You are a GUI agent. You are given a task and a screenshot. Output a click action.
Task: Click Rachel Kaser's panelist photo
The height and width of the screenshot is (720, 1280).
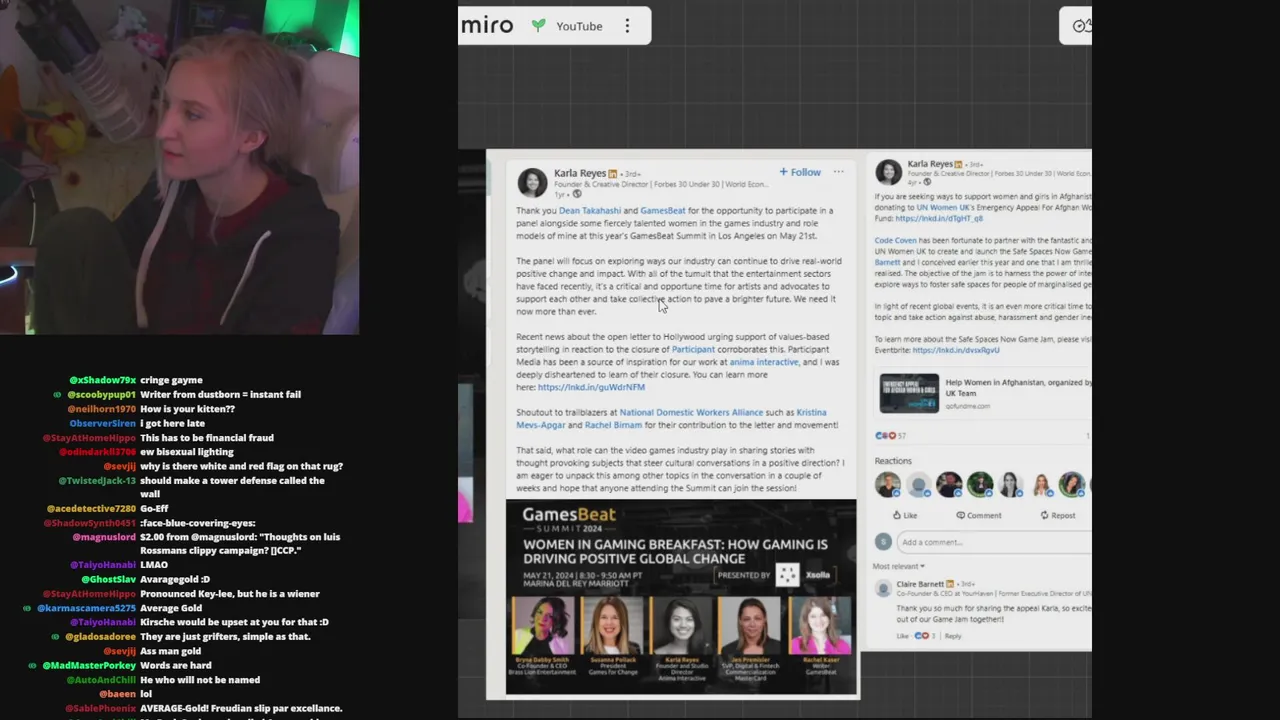(820, 627)
